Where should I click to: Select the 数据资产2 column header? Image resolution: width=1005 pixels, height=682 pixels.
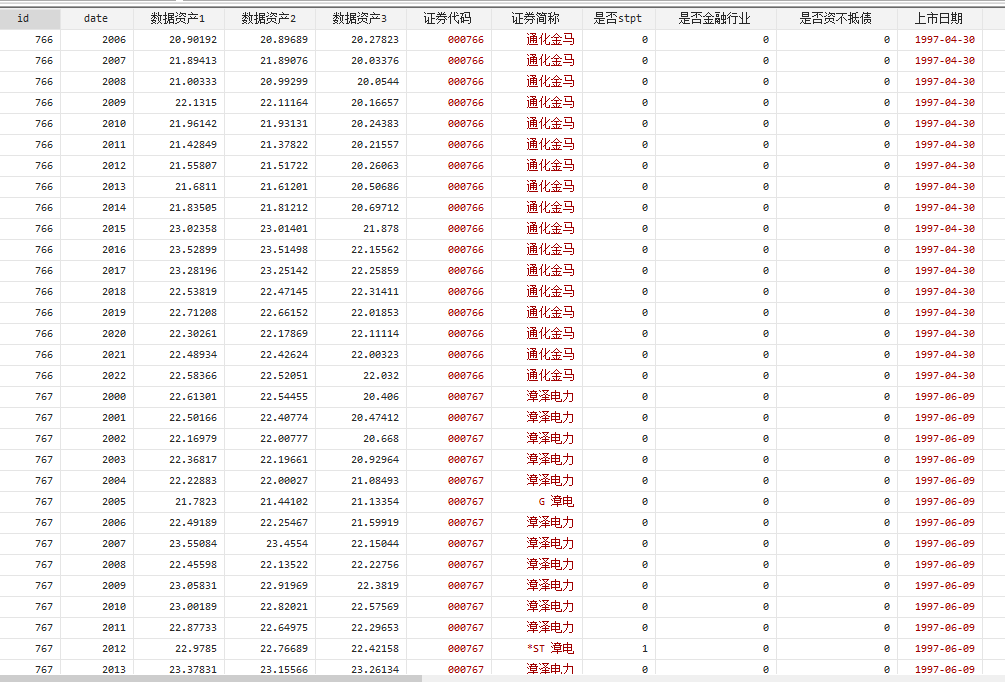pos(269,18)
